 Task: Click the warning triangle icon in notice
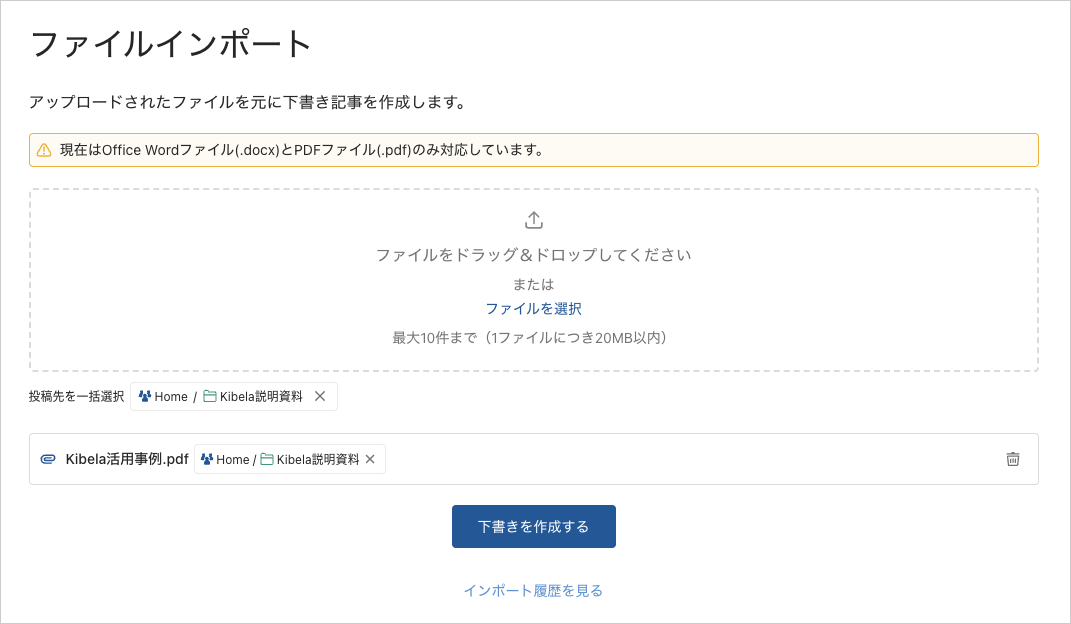coord(44,150)
